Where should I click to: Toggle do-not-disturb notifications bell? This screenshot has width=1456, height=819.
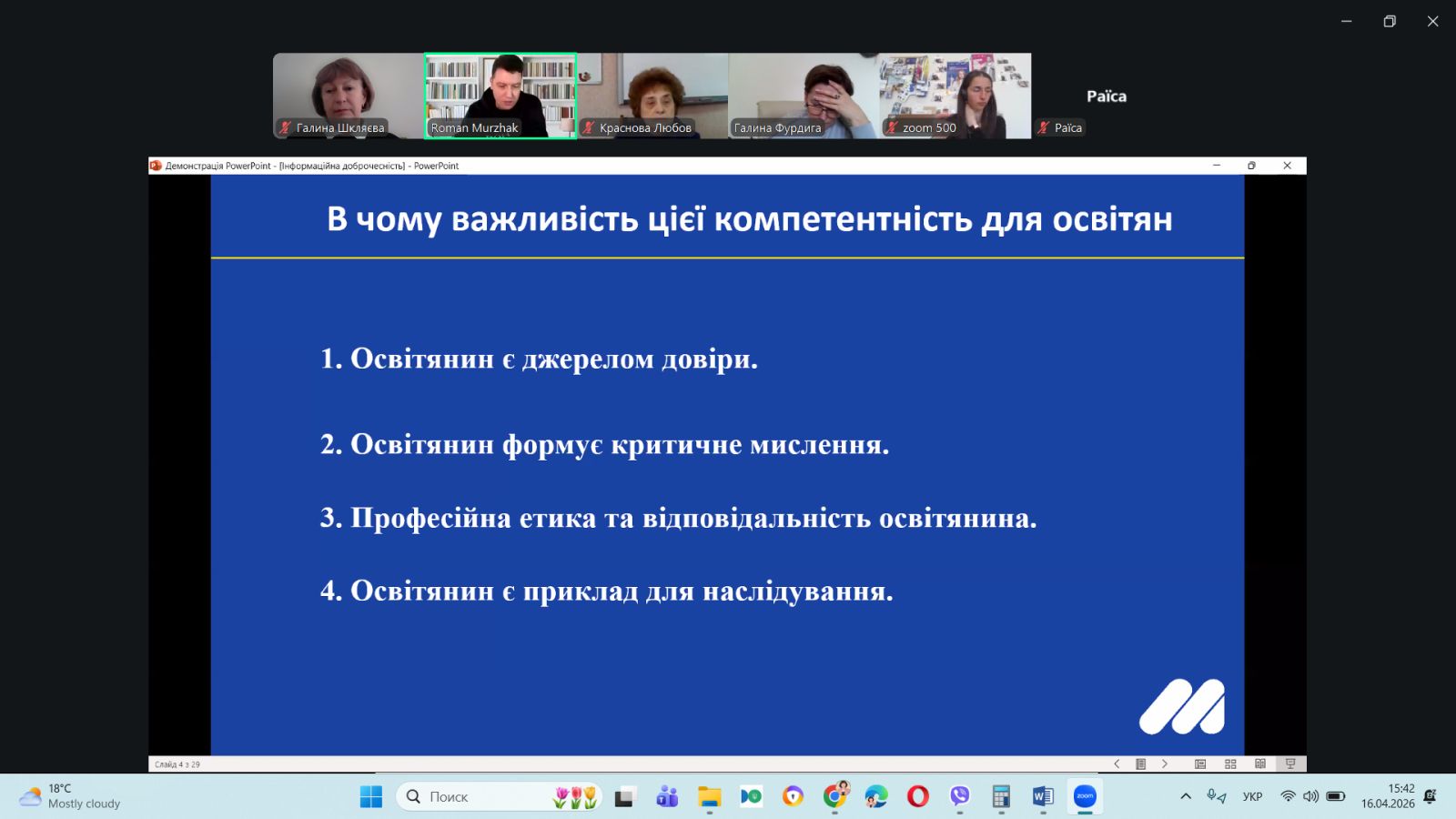[1430, 797]
